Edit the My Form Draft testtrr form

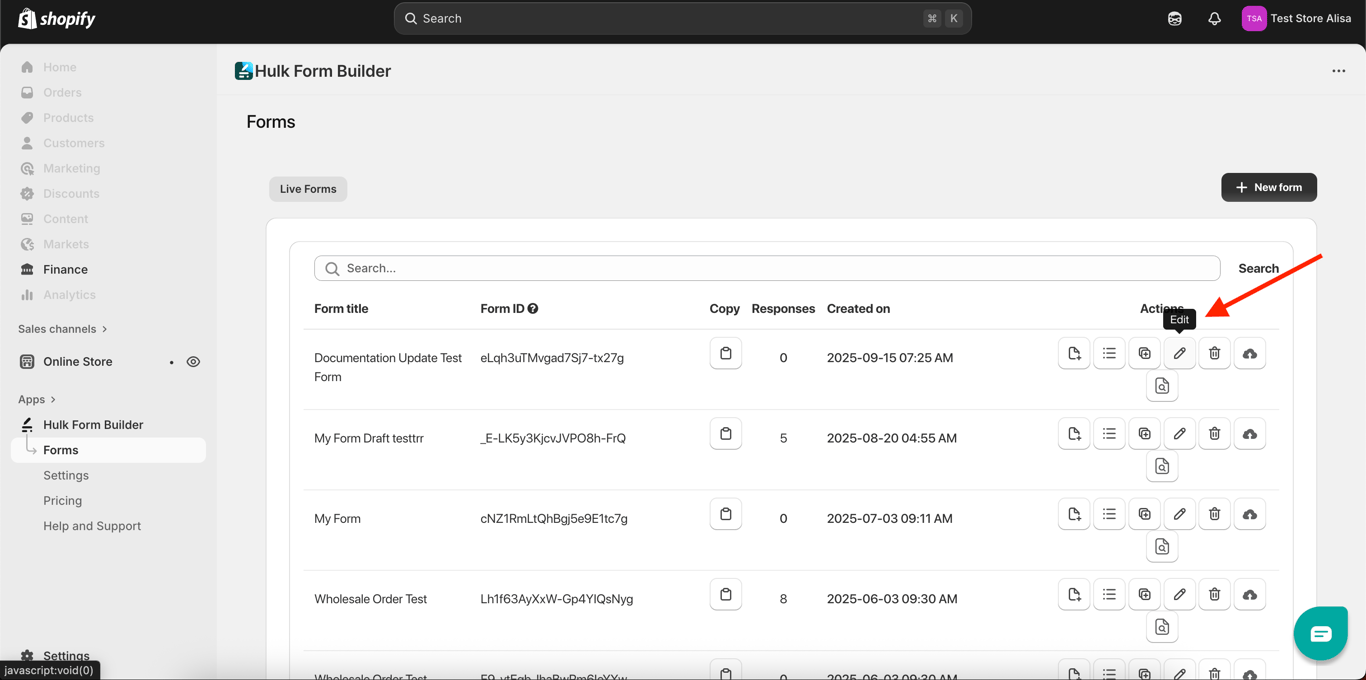click(x=1179, y=434)
